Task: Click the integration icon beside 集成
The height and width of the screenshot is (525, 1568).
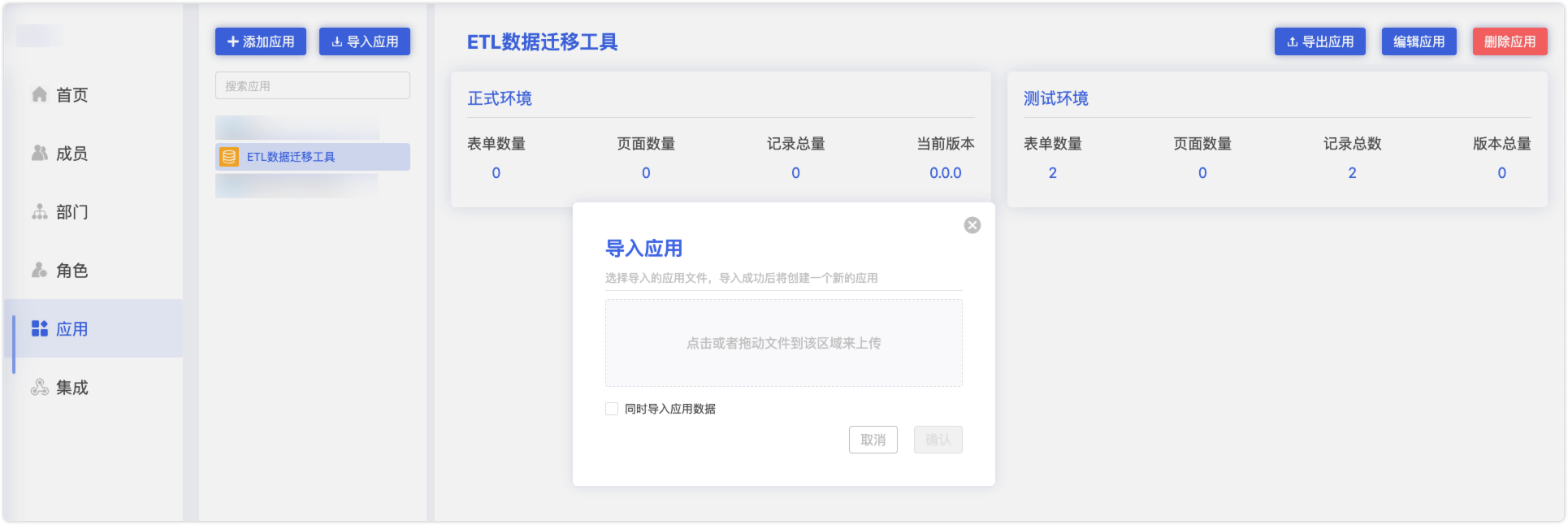Action: click(x=39, y=388)
